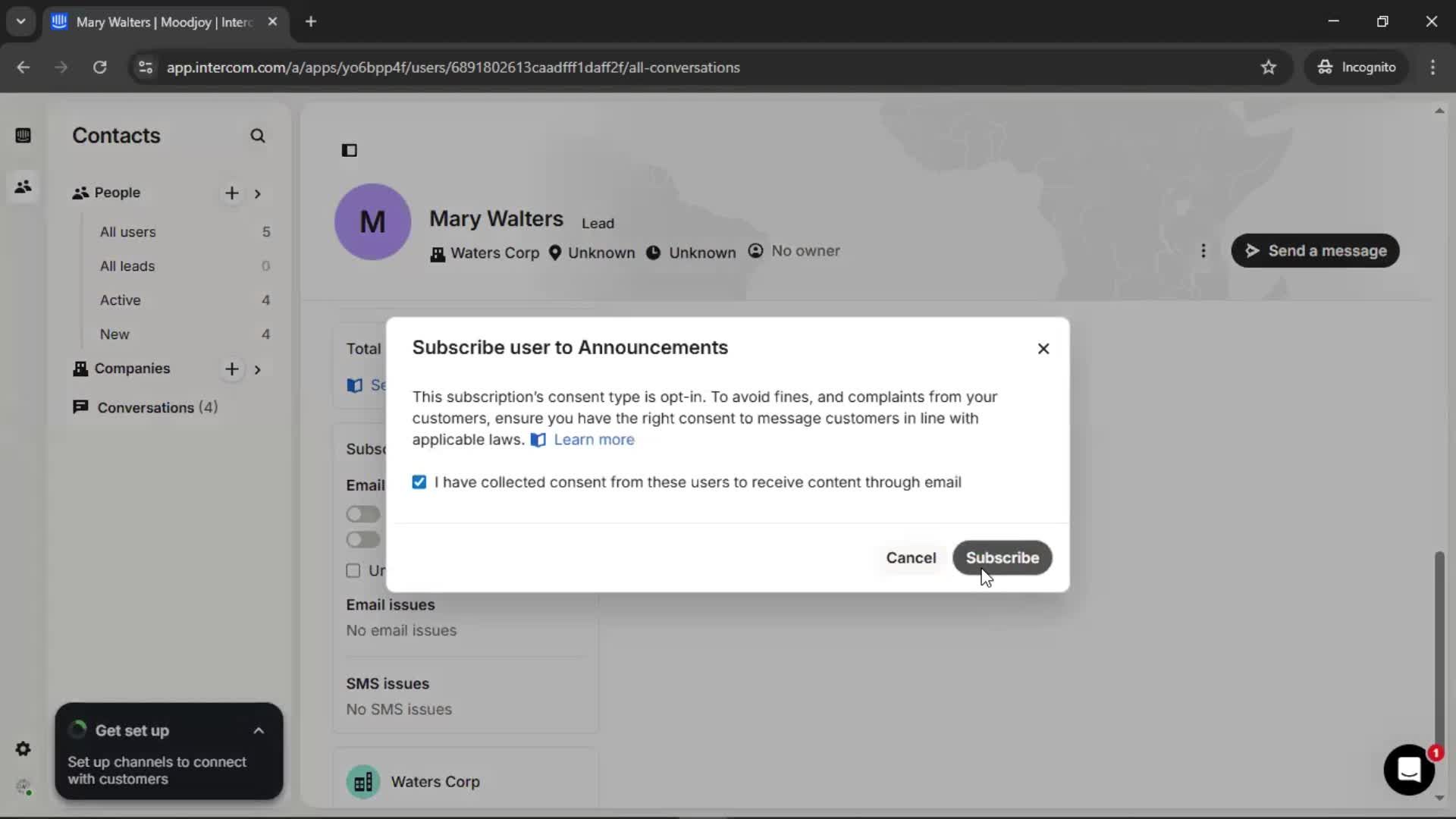Viewport: 1456px width, 819px height.
Task: Reload the page in browser
Action: coord(99,67)
